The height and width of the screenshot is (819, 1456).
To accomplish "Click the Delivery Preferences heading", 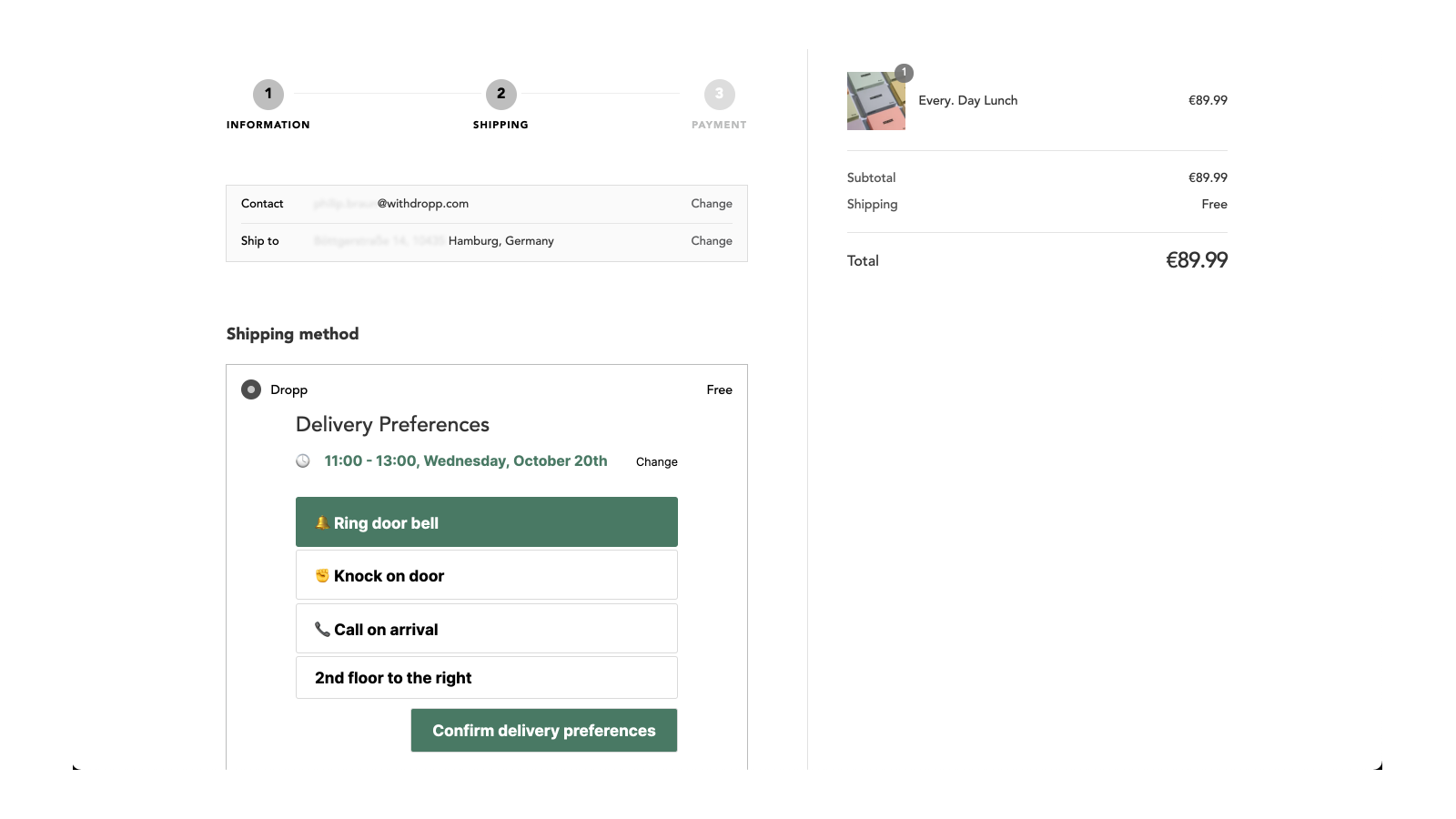I will click(392, 425).
